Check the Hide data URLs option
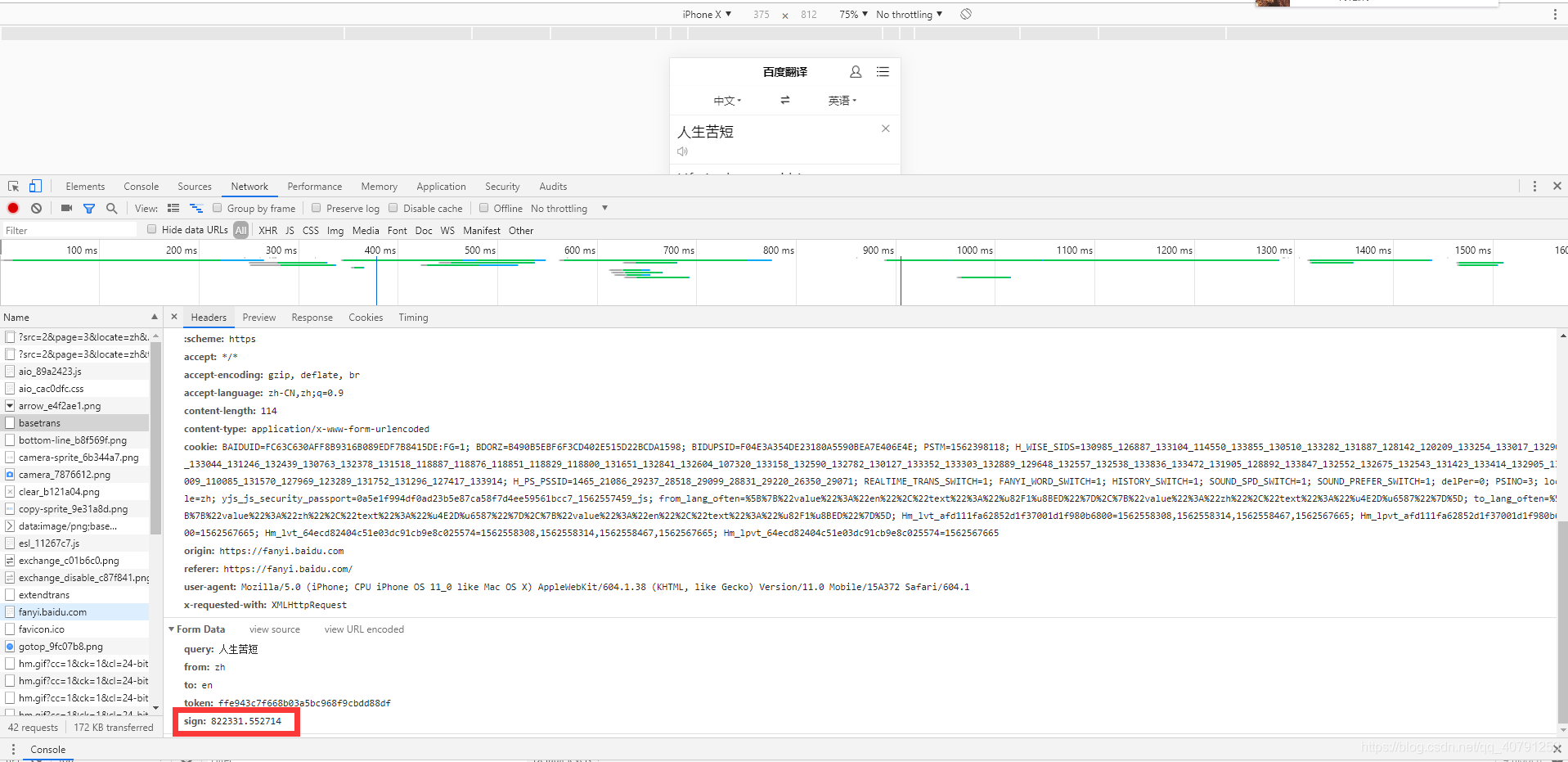Image resolution: width=1568 pixels, height=762 pixels. pyautogui.click(x=152, y=229)
